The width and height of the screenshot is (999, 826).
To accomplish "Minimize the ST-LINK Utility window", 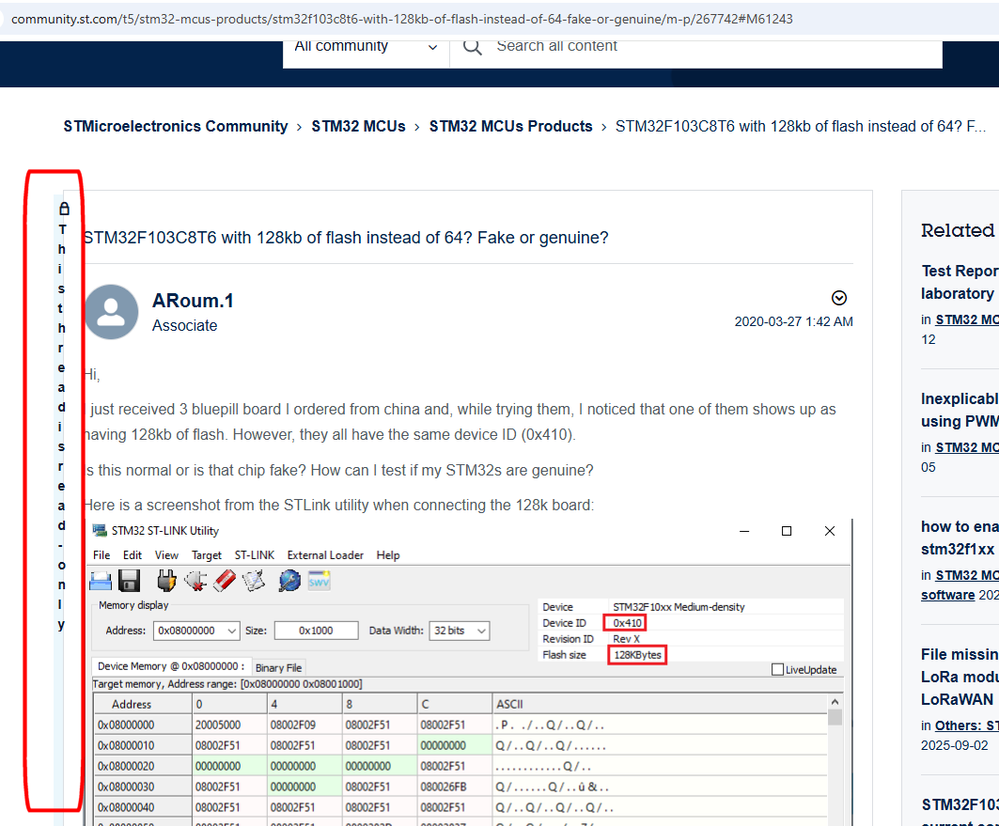I will tap(744, 531).
